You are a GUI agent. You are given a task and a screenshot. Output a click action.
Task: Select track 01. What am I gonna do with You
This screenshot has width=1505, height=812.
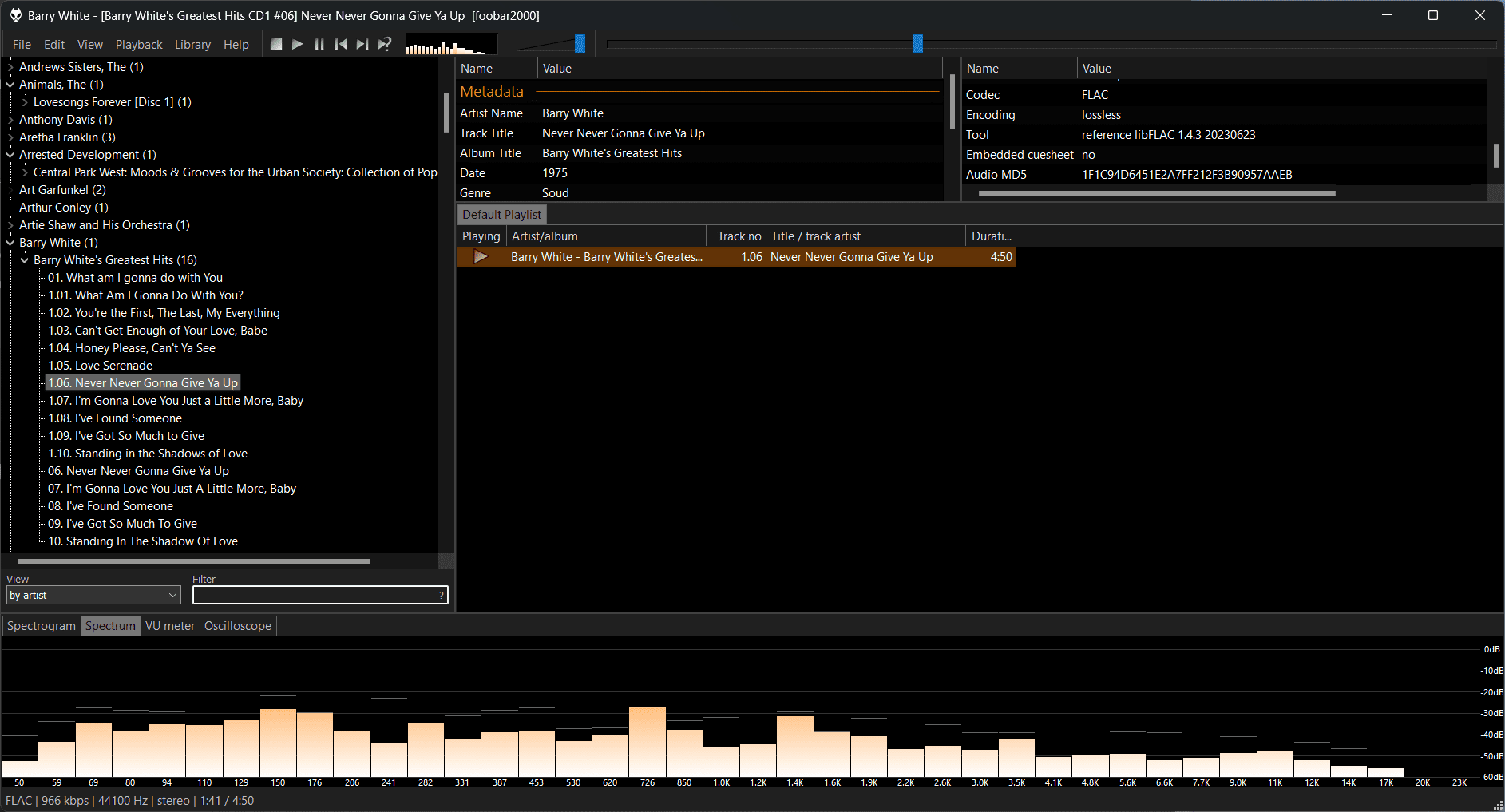coord(135,278)
